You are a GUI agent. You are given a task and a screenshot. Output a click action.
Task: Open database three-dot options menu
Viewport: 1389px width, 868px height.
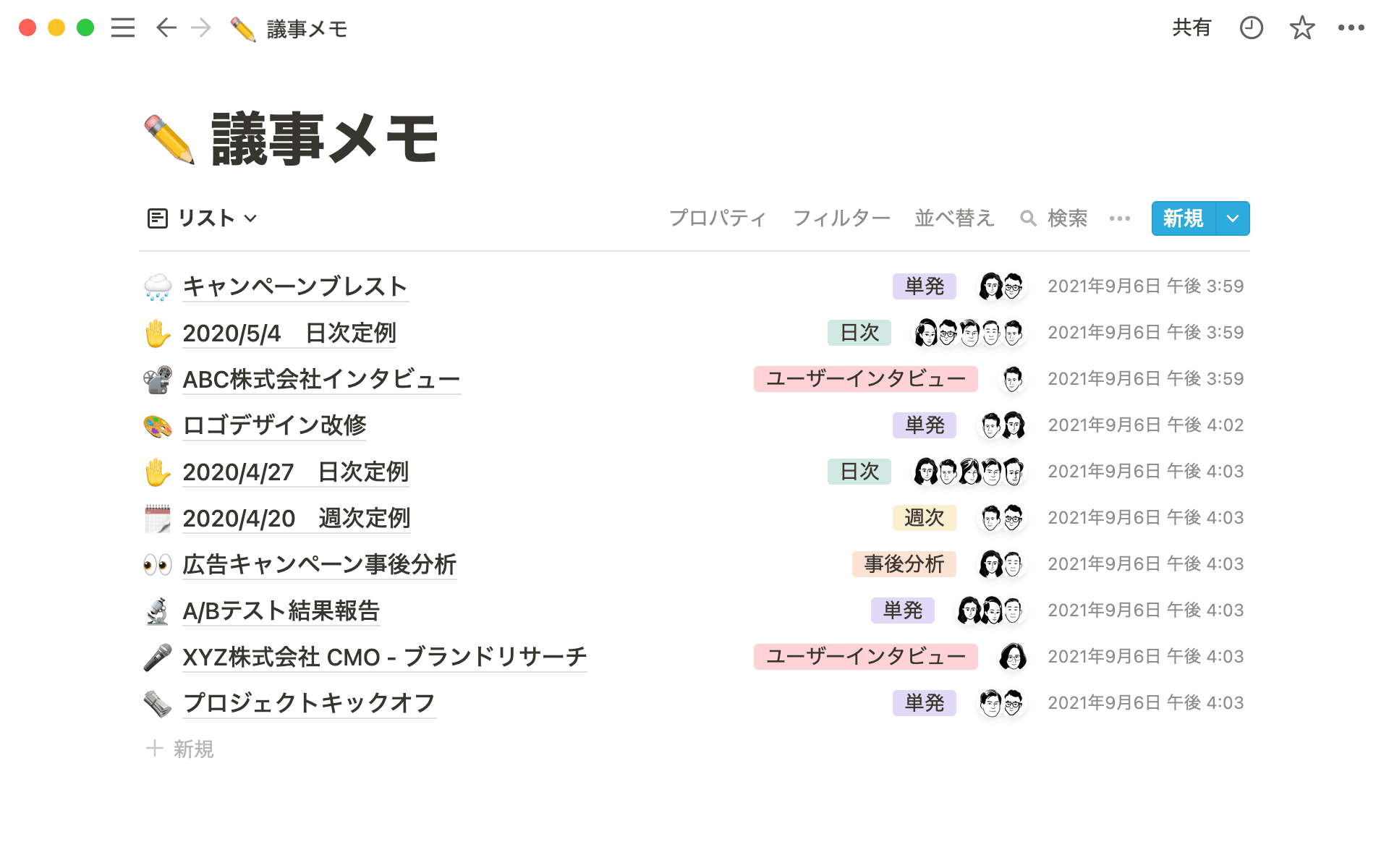point(1119,218)
